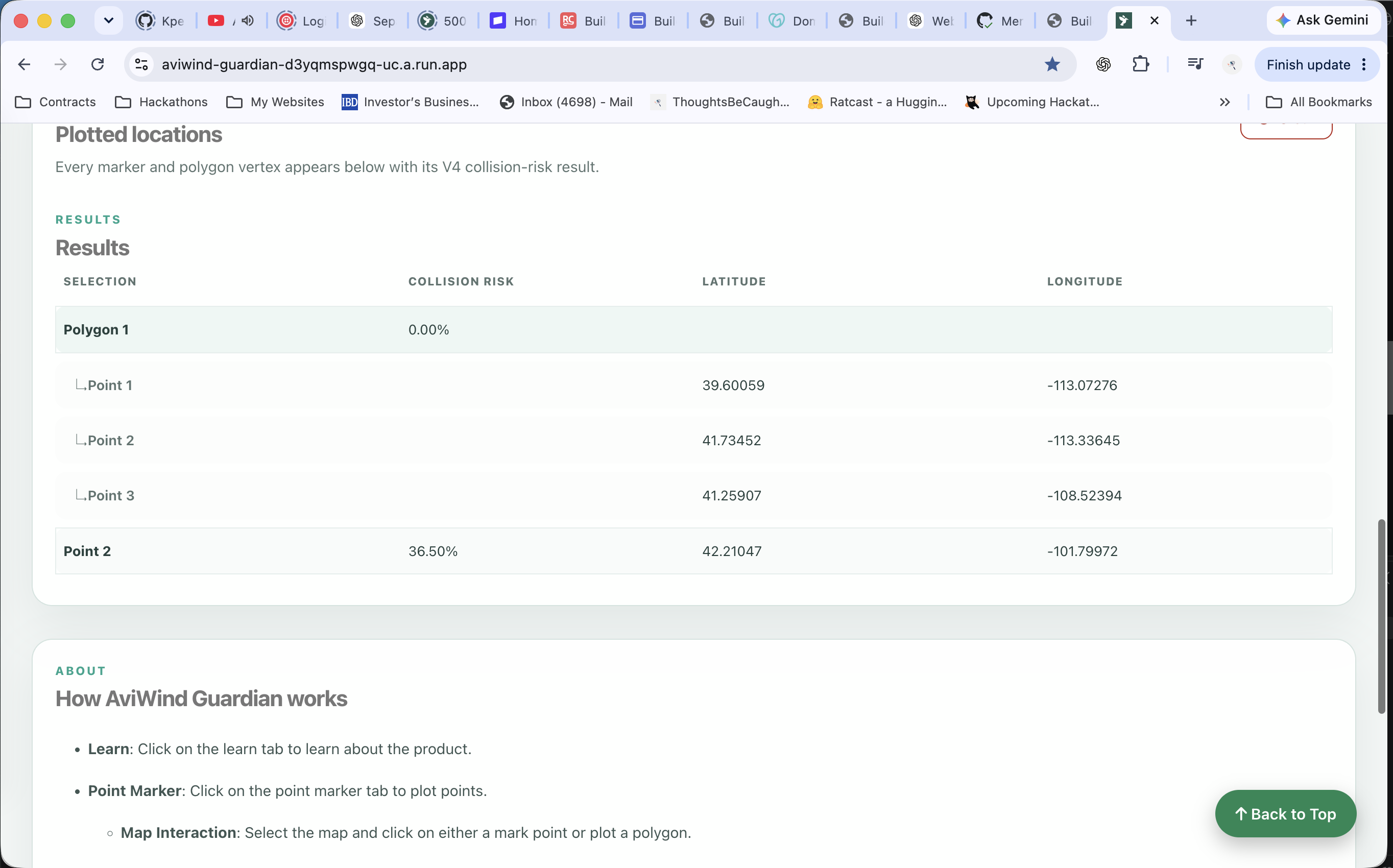Click the bookmark star in the address bar

pyautogui.click(x=1051, y=64)
